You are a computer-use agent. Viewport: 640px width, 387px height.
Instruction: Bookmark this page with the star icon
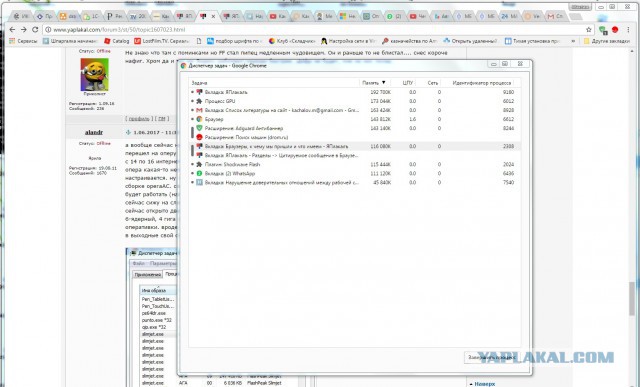click(589, 29)
